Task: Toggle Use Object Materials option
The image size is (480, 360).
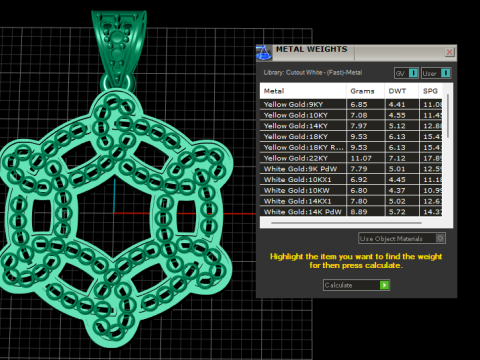Action: click(402, 238)
